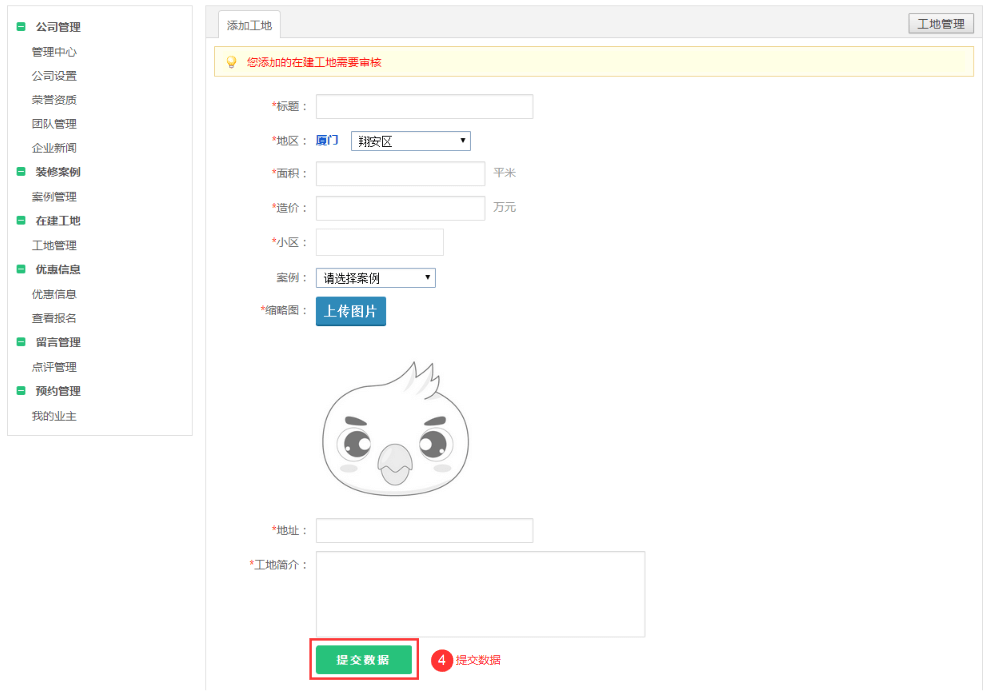Image resolution: width=989 pixels, height=700 pixels.
Task: Click the lightbulb tip icon
Action: [231, 62]
